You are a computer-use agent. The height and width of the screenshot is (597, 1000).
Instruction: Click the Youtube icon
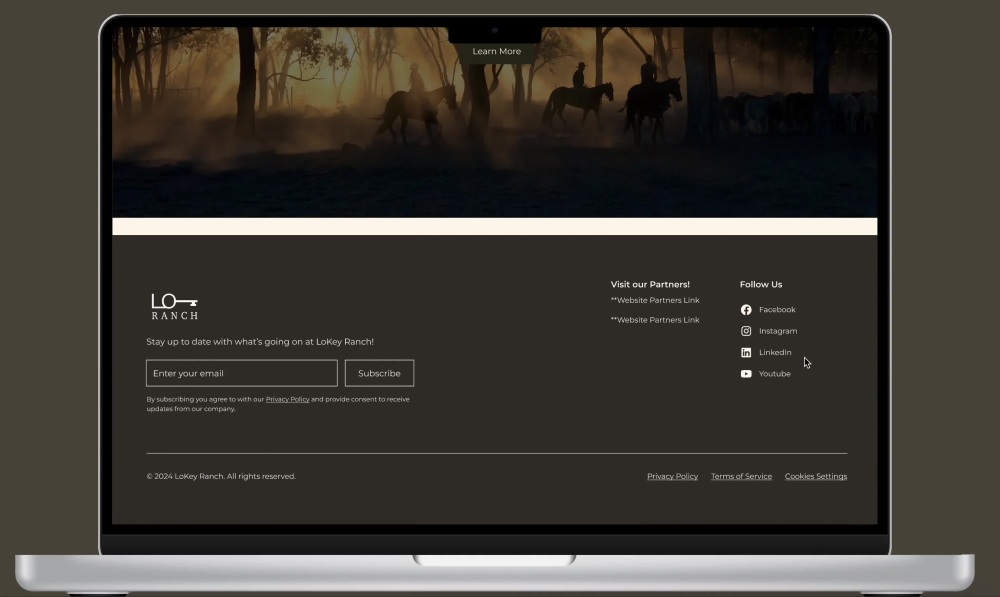point(746,374)
